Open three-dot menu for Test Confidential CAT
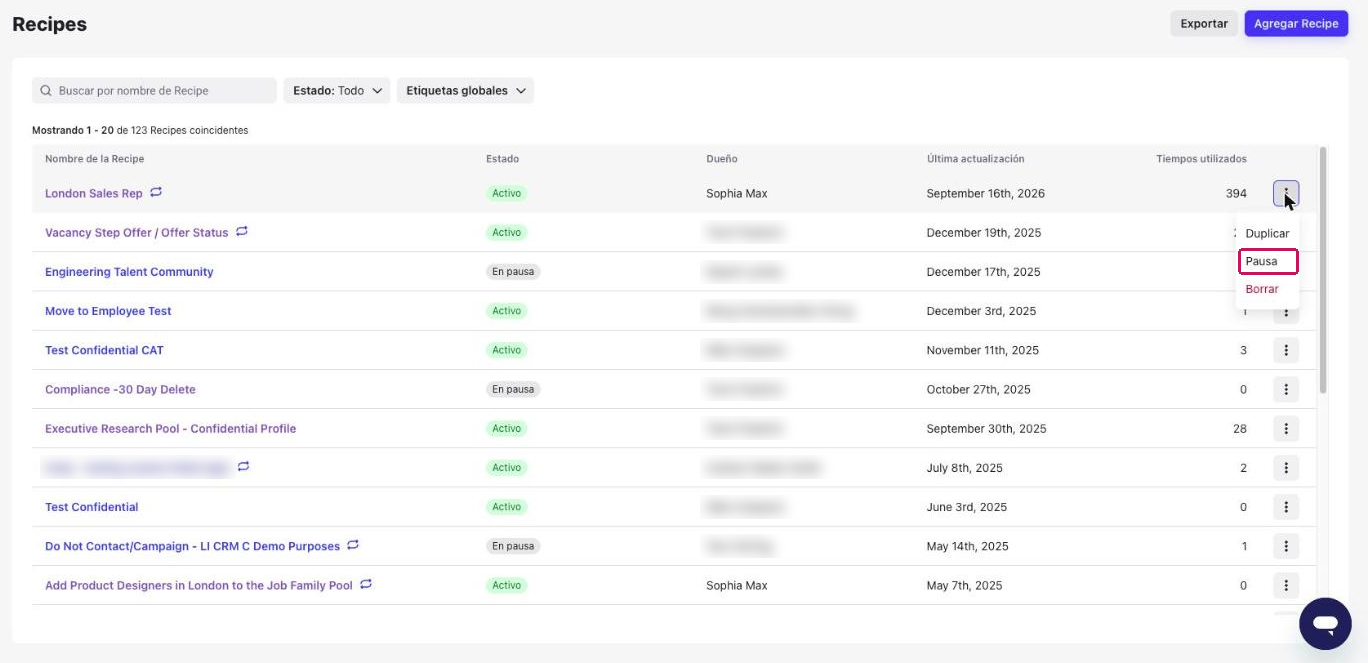The width and height of the screenshot is (1368, 663). pos(1286,350)
